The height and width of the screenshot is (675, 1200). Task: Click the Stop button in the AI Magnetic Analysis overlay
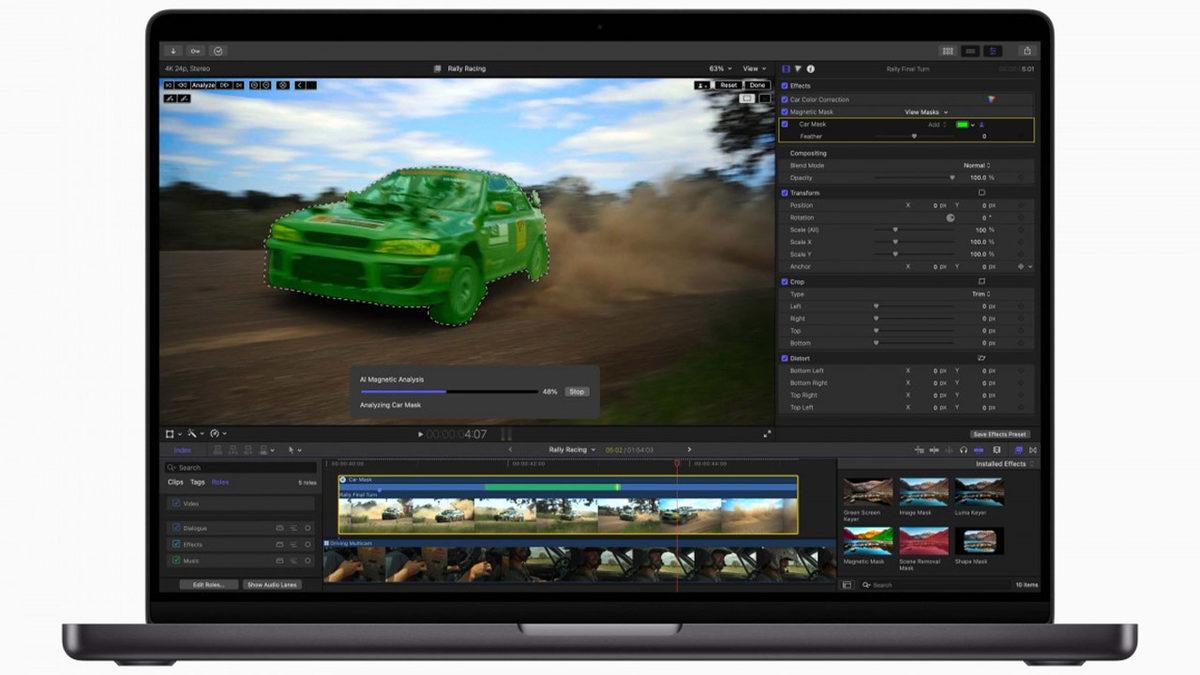coord(576,392)
